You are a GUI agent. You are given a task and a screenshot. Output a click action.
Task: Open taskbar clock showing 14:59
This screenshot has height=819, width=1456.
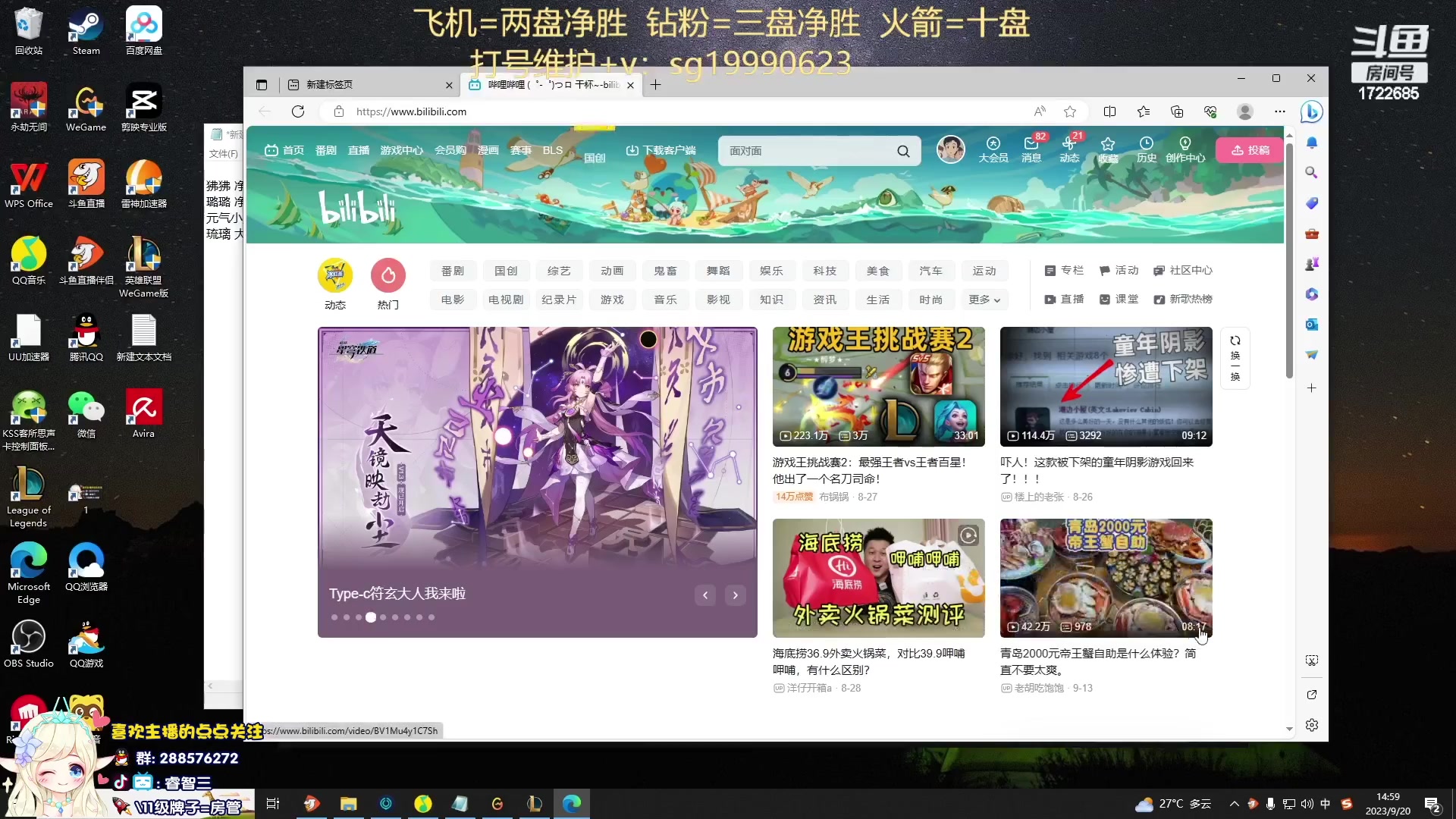[1388, 804]
